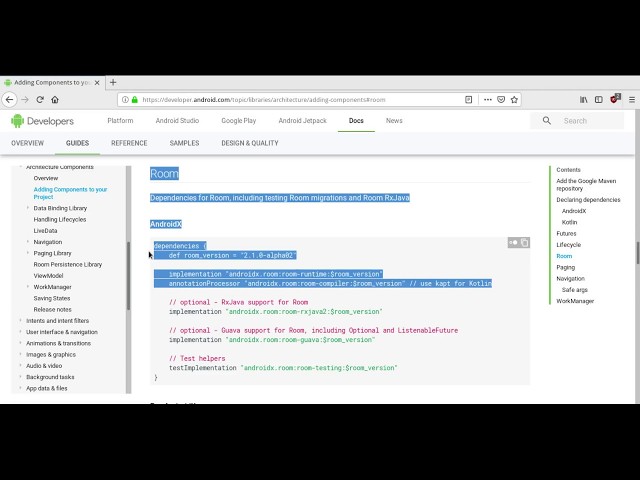The width and height of the screenshot is (640, 480).
Task: Open the sidebar Overview link
Action: point(46,178)
